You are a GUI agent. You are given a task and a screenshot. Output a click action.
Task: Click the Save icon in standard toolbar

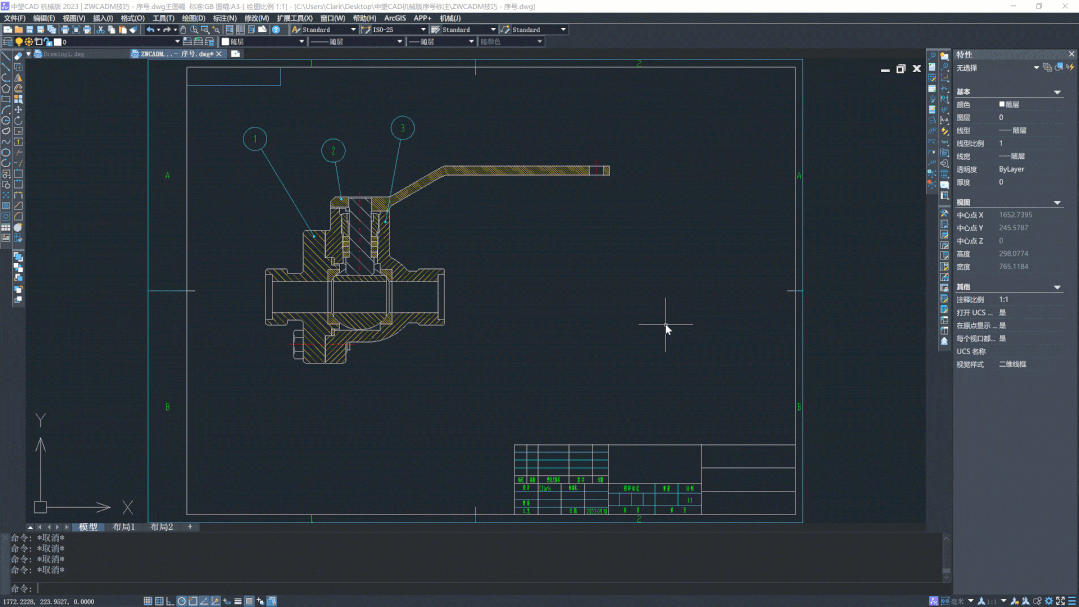click(x=30, y=30)
